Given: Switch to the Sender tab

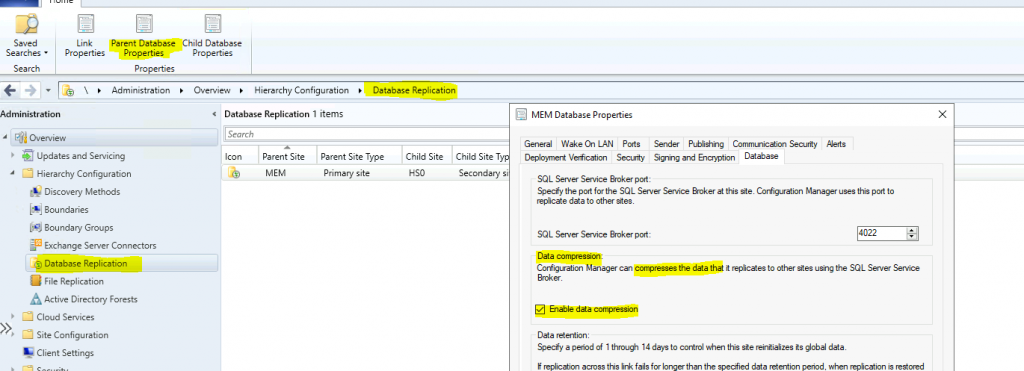Looking at the screenshot, I should point(667,144).
